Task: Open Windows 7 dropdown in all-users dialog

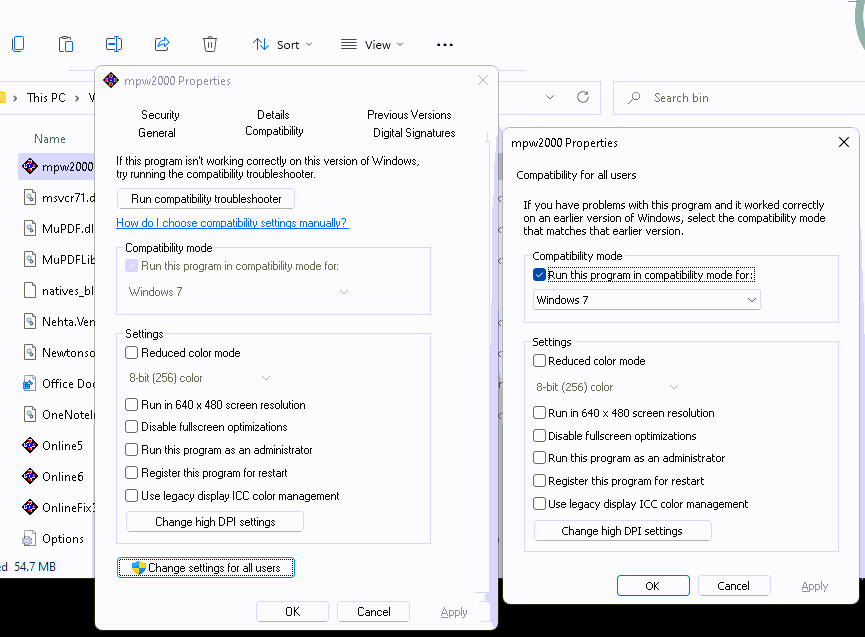Action: 647,299
